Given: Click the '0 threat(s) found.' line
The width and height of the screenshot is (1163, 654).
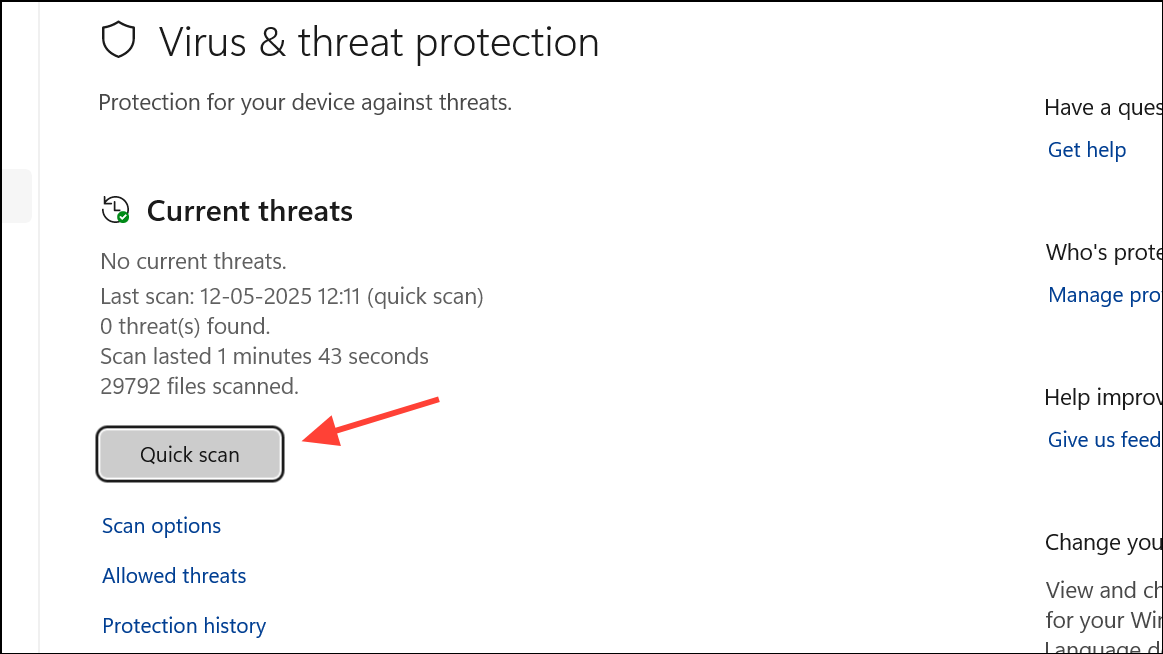Looking at the screenshot, I should pos(185,326).
